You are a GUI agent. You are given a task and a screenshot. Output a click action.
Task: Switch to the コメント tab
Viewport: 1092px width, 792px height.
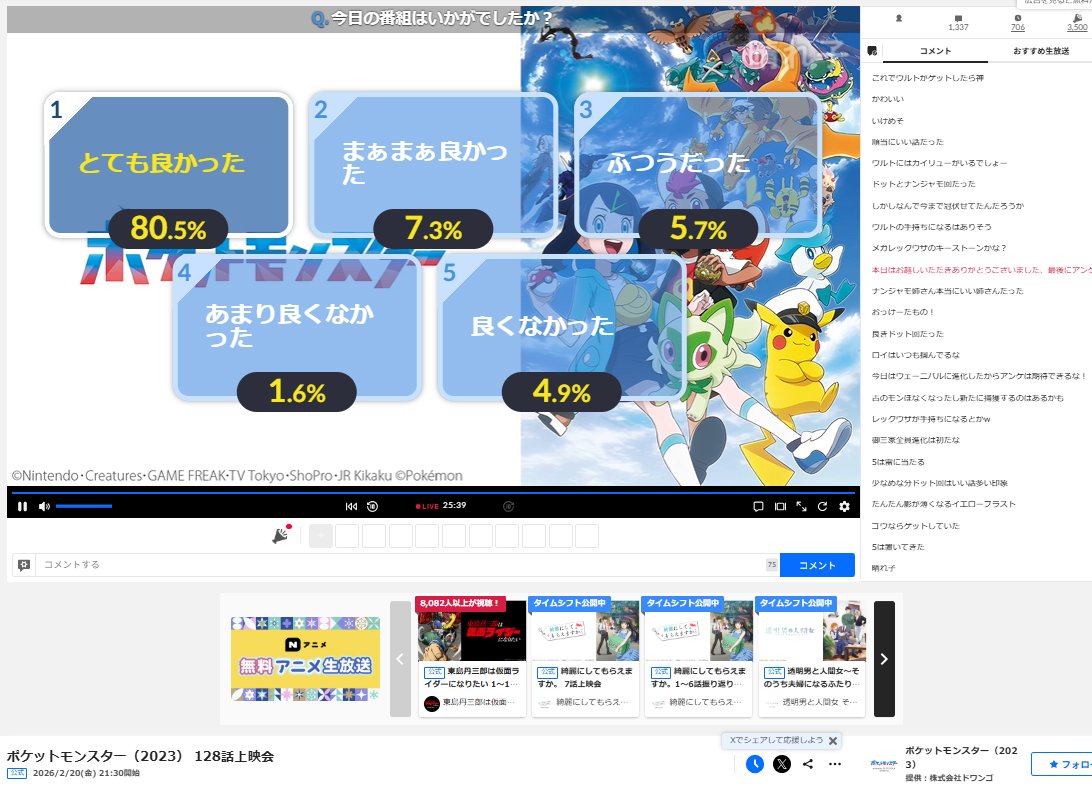coord(935,51)
